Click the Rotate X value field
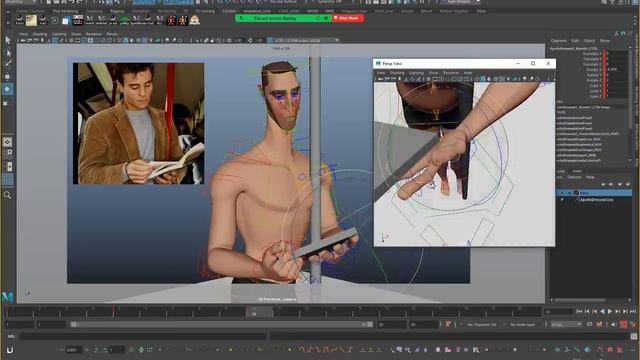 616,69
